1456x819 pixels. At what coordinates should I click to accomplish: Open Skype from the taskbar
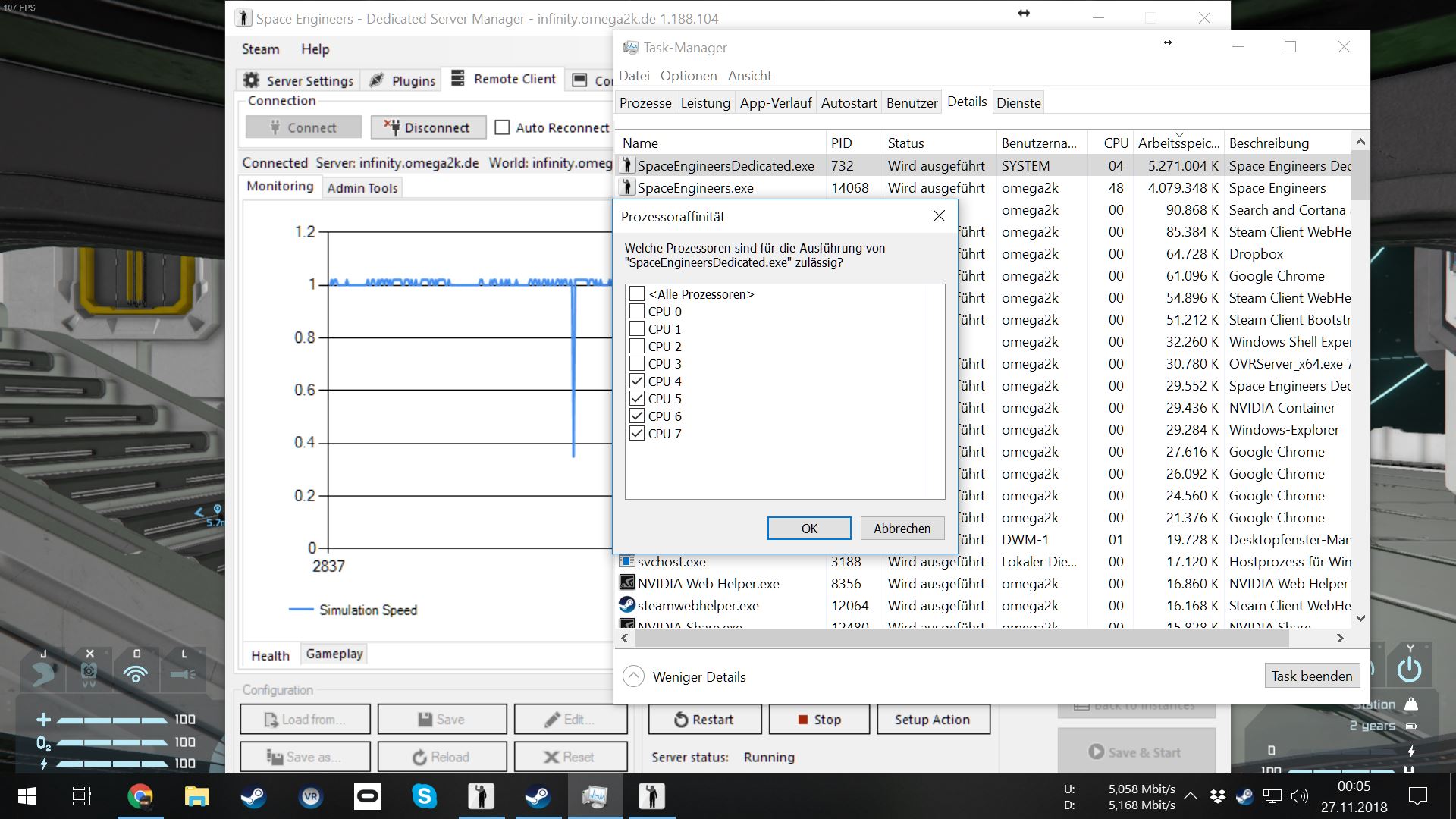tap(424, 796)
